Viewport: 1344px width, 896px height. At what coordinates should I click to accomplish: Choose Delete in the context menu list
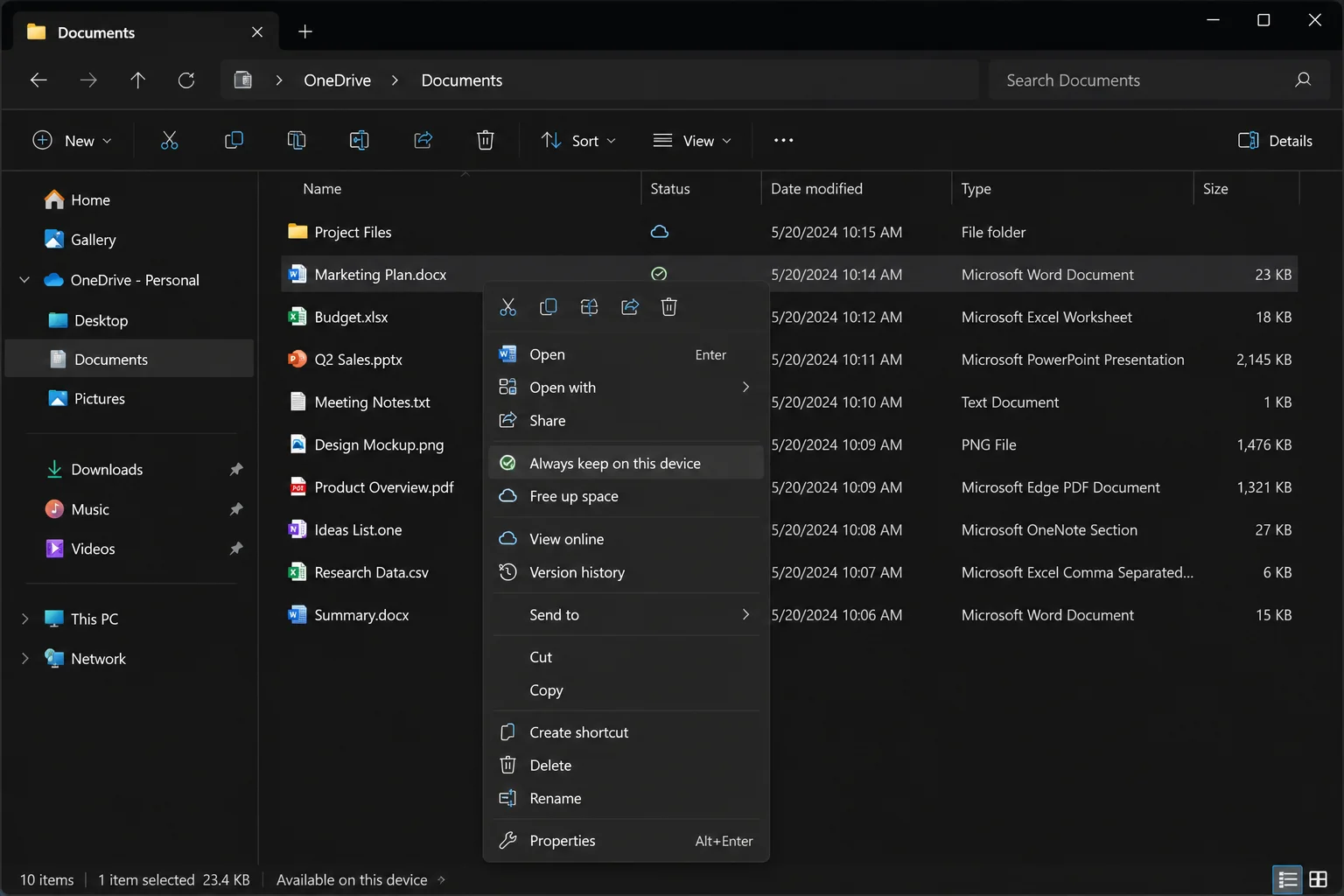626,765
